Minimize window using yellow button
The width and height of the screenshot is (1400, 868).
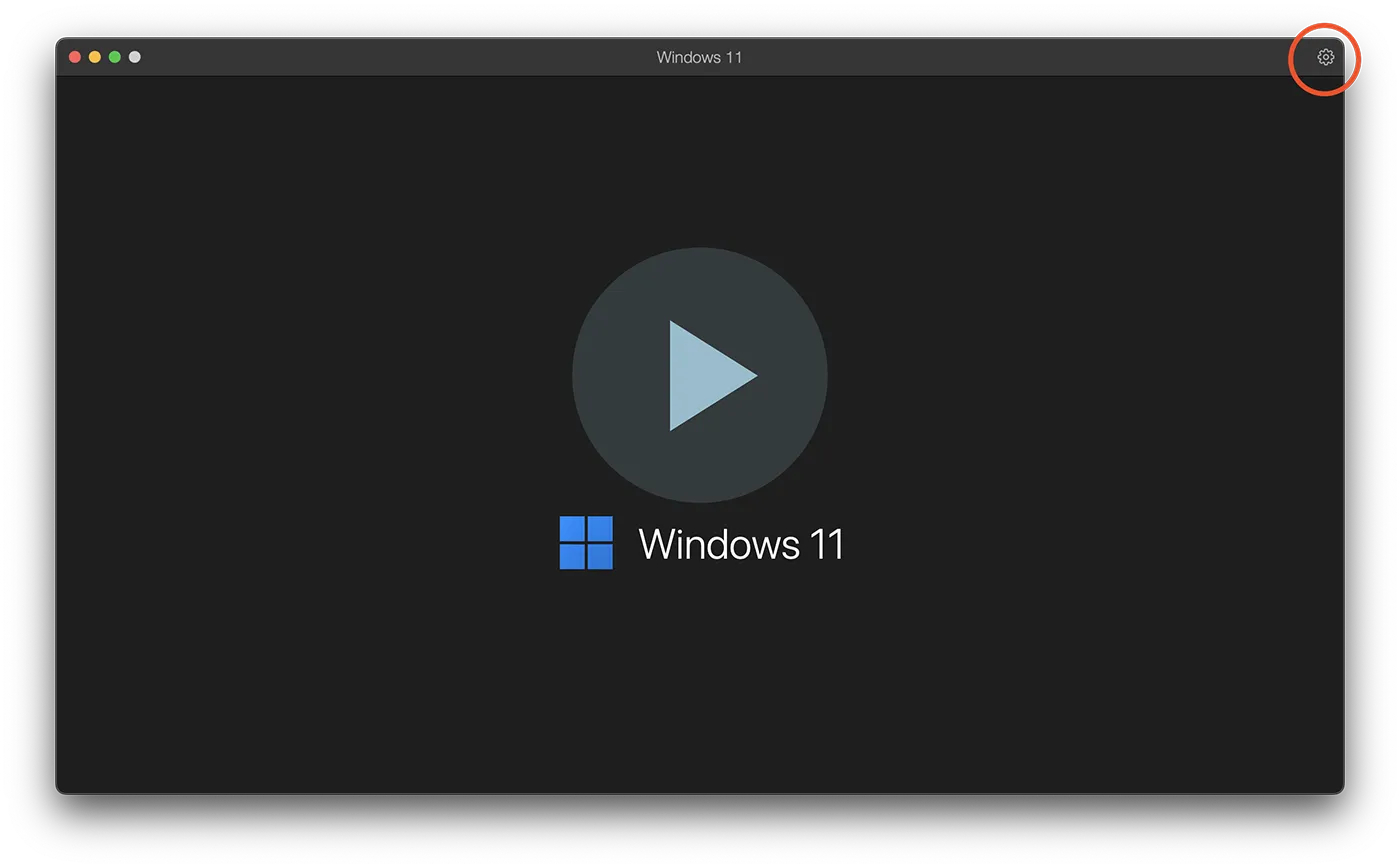pos(95,57)
